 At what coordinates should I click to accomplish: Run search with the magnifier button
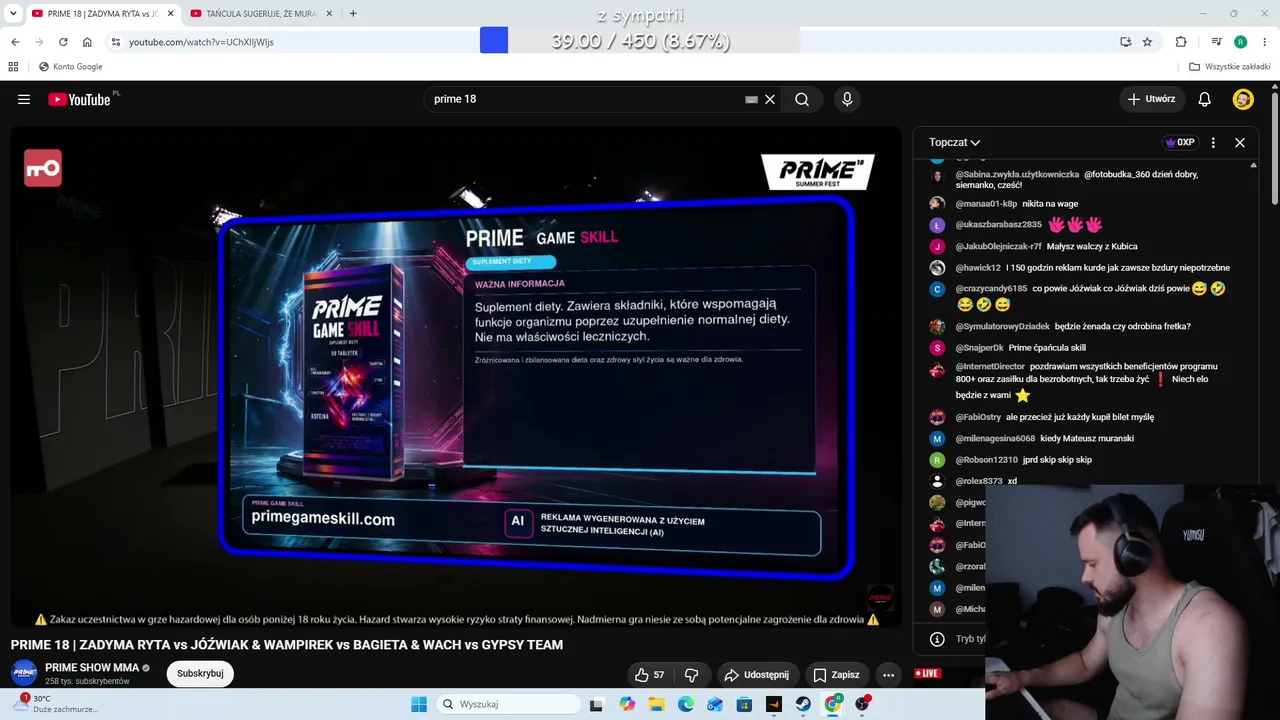802,99
